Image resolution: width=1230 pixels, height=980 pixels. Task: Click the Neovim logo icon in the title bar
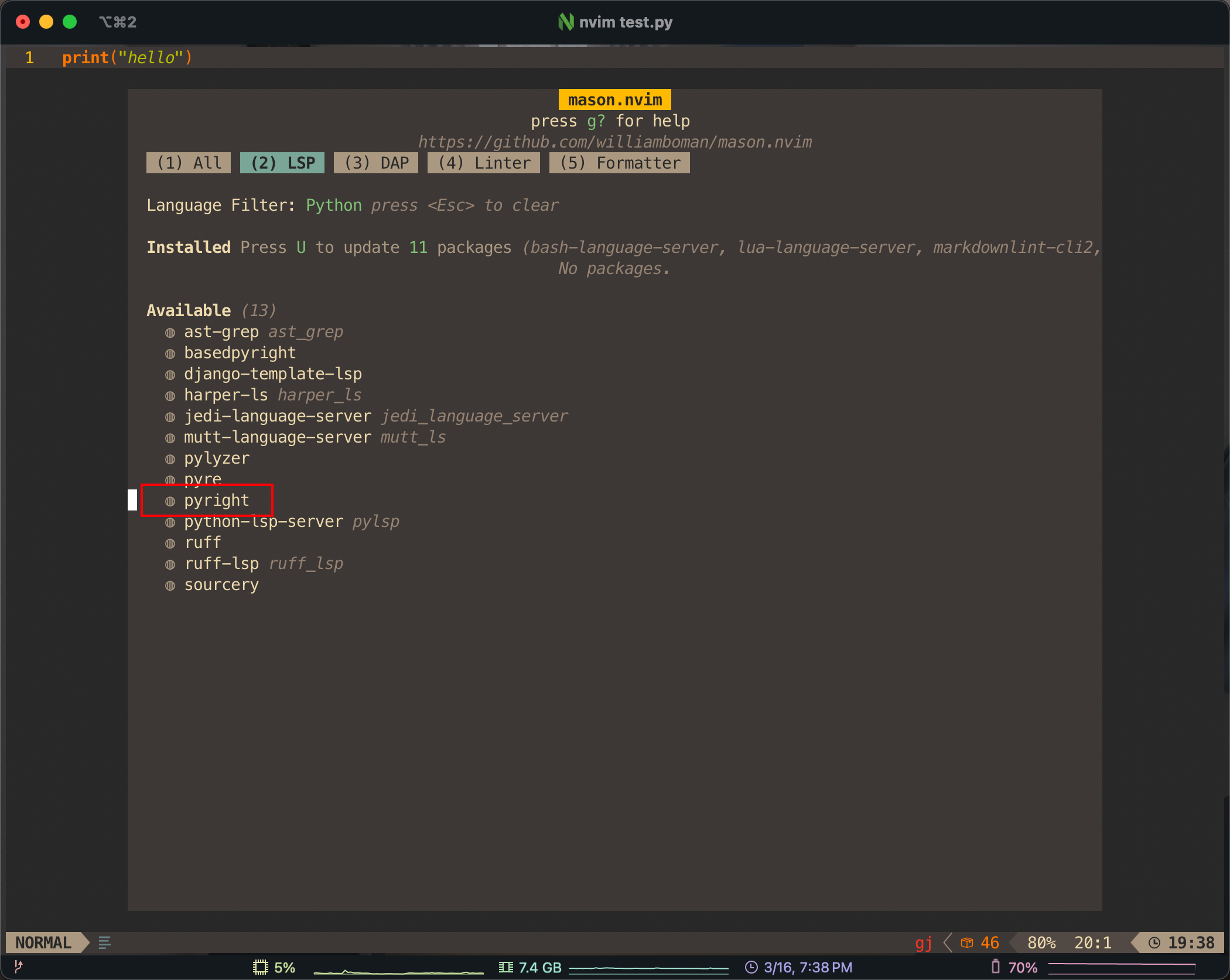(x=565, y=22)
